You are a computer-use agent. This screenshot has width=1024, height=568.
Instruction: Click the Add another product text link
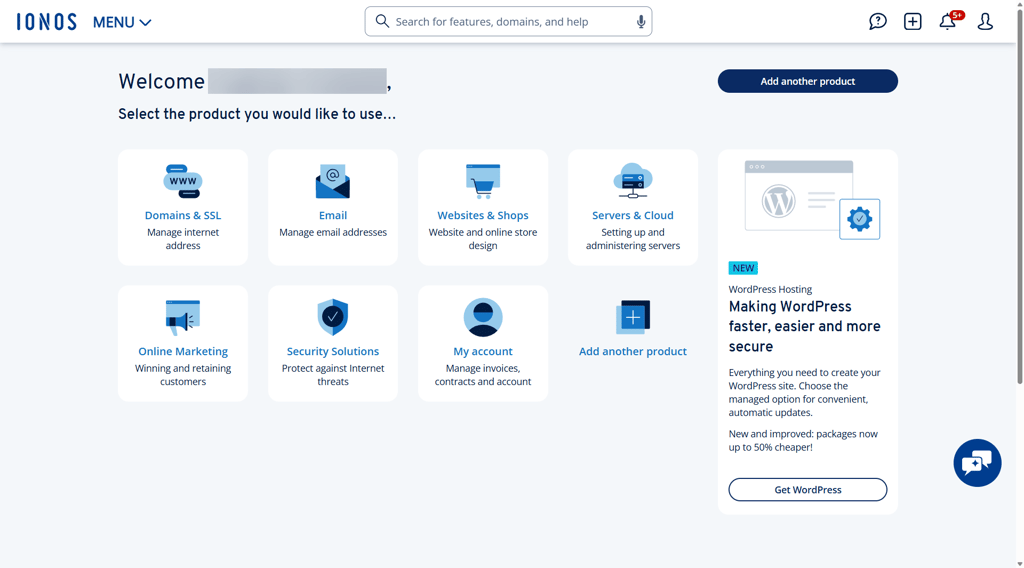pyautogui.click(x=633, y=351)
